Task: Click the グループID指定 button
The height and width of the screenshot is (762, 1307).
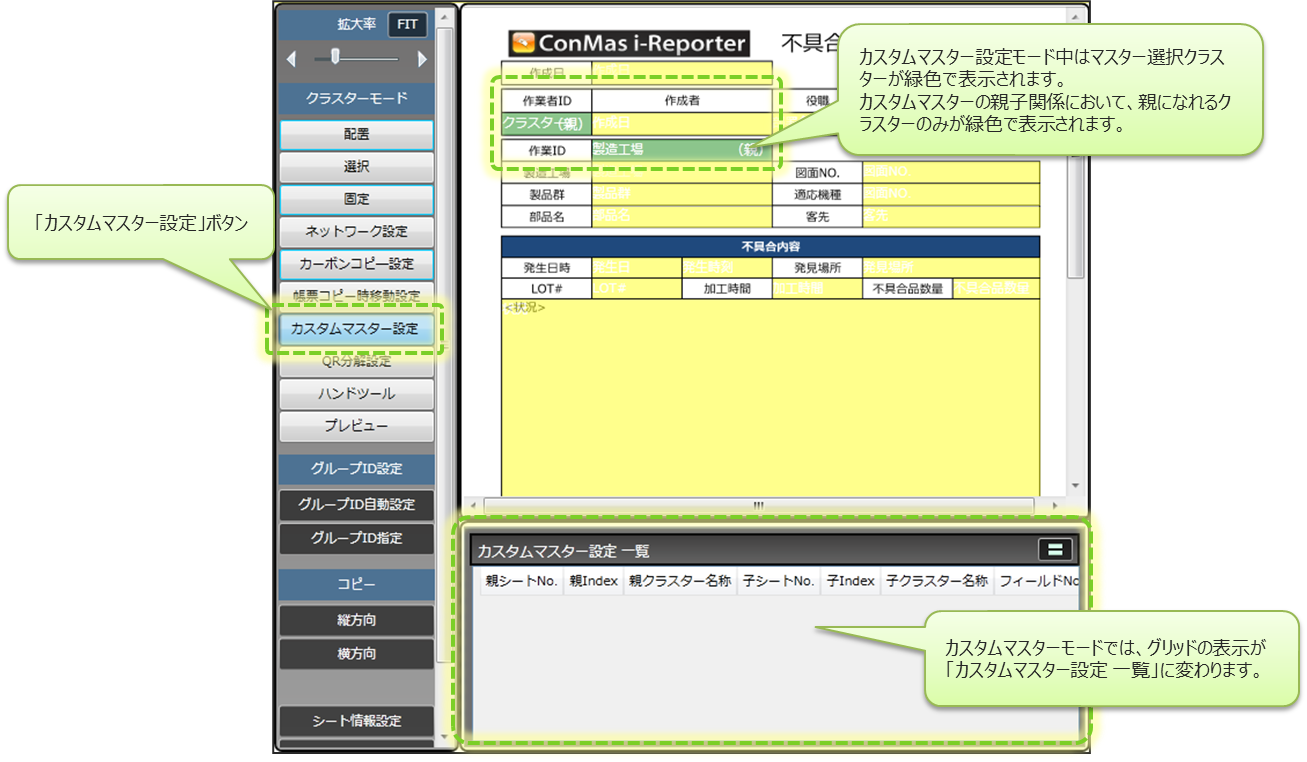Action: (x=356, y=538)
